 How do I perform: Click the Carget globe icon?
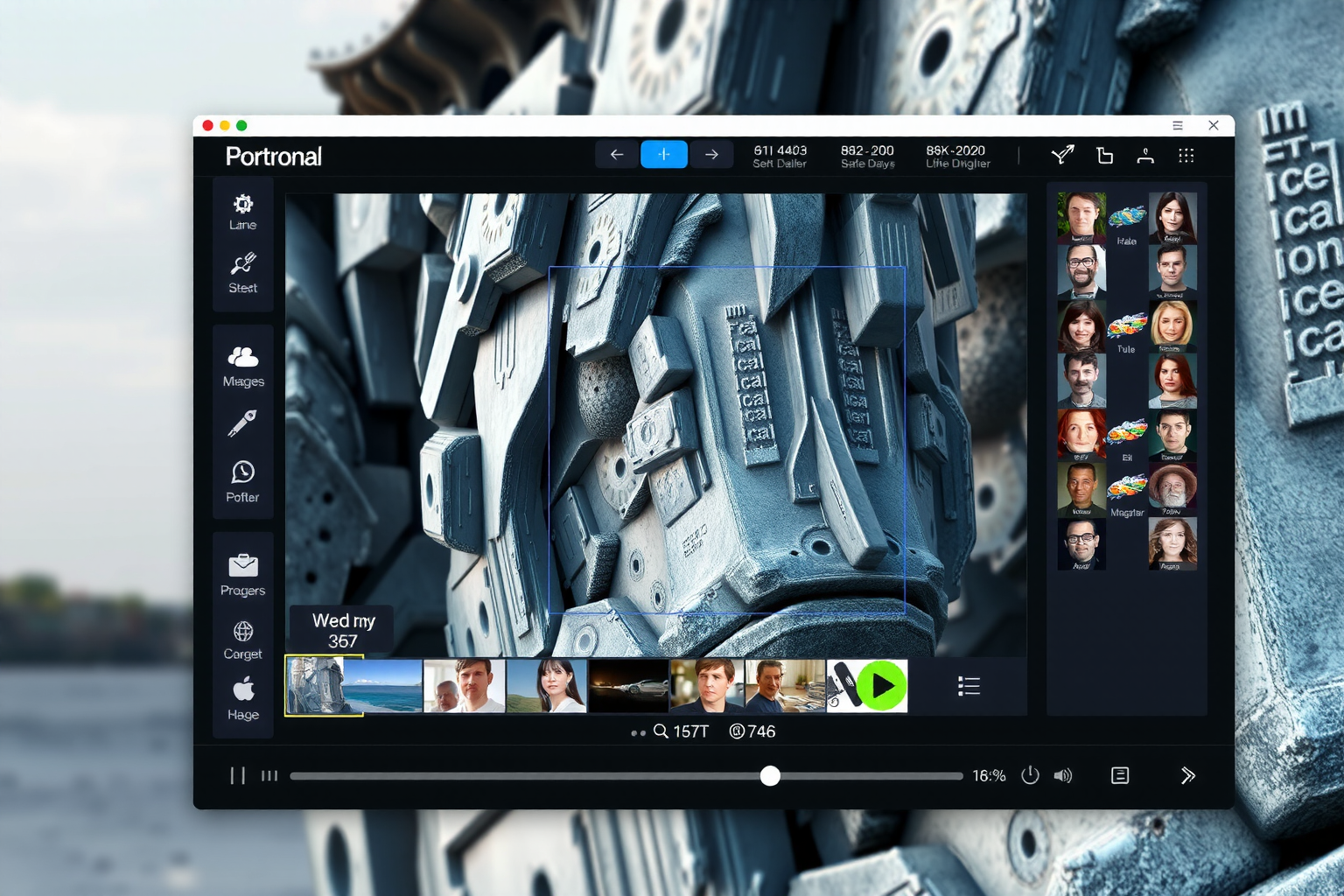tap(242, 631)
